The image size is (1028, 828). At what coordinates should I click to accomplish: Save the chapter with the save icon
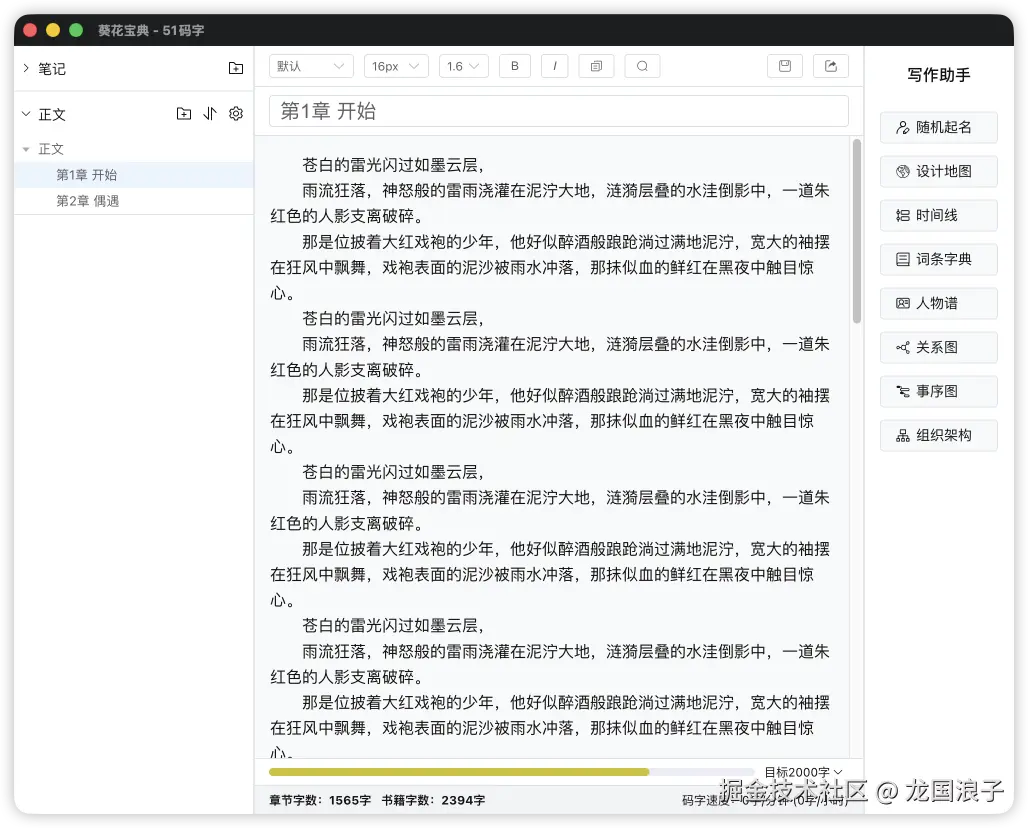pyautogui.click(x=784, y=65)
